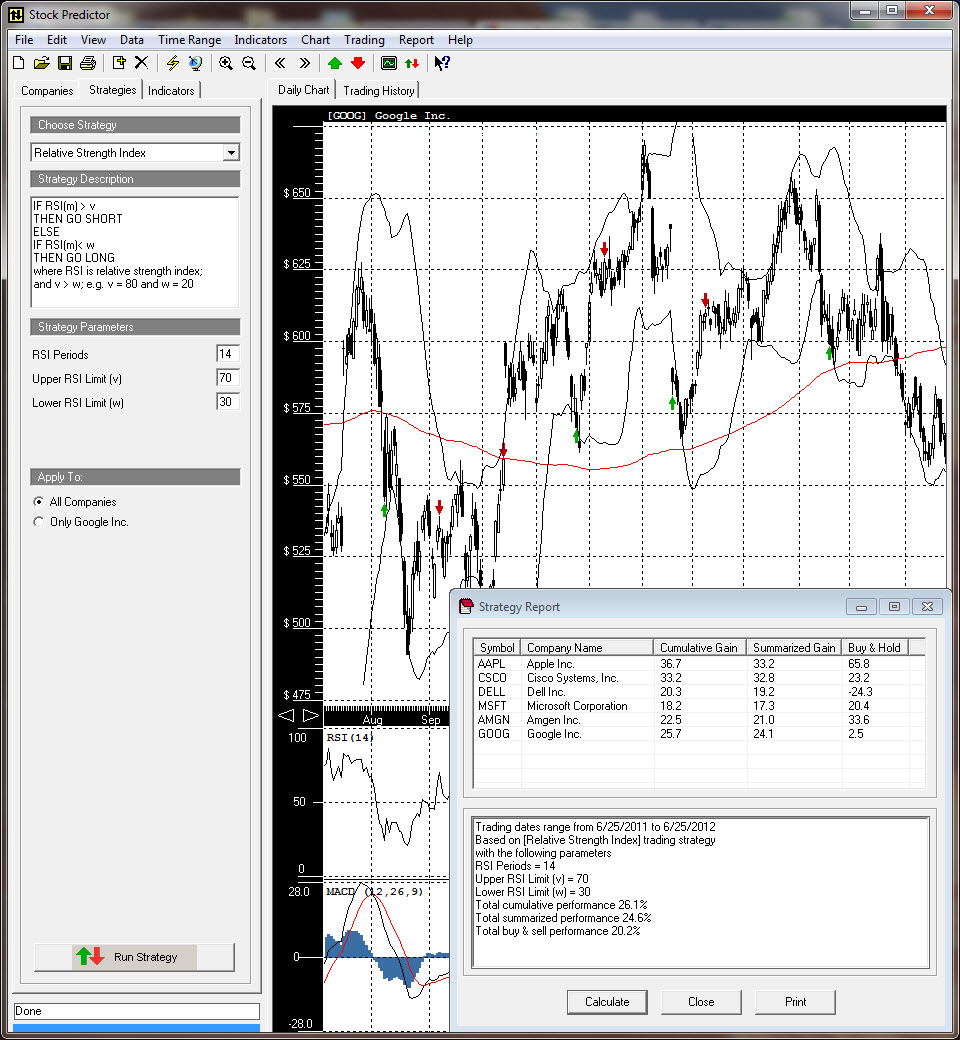This screenshot has height=1040, width=960.
Task: Zoom in using the magnifier plus icon
Action: 226,63
